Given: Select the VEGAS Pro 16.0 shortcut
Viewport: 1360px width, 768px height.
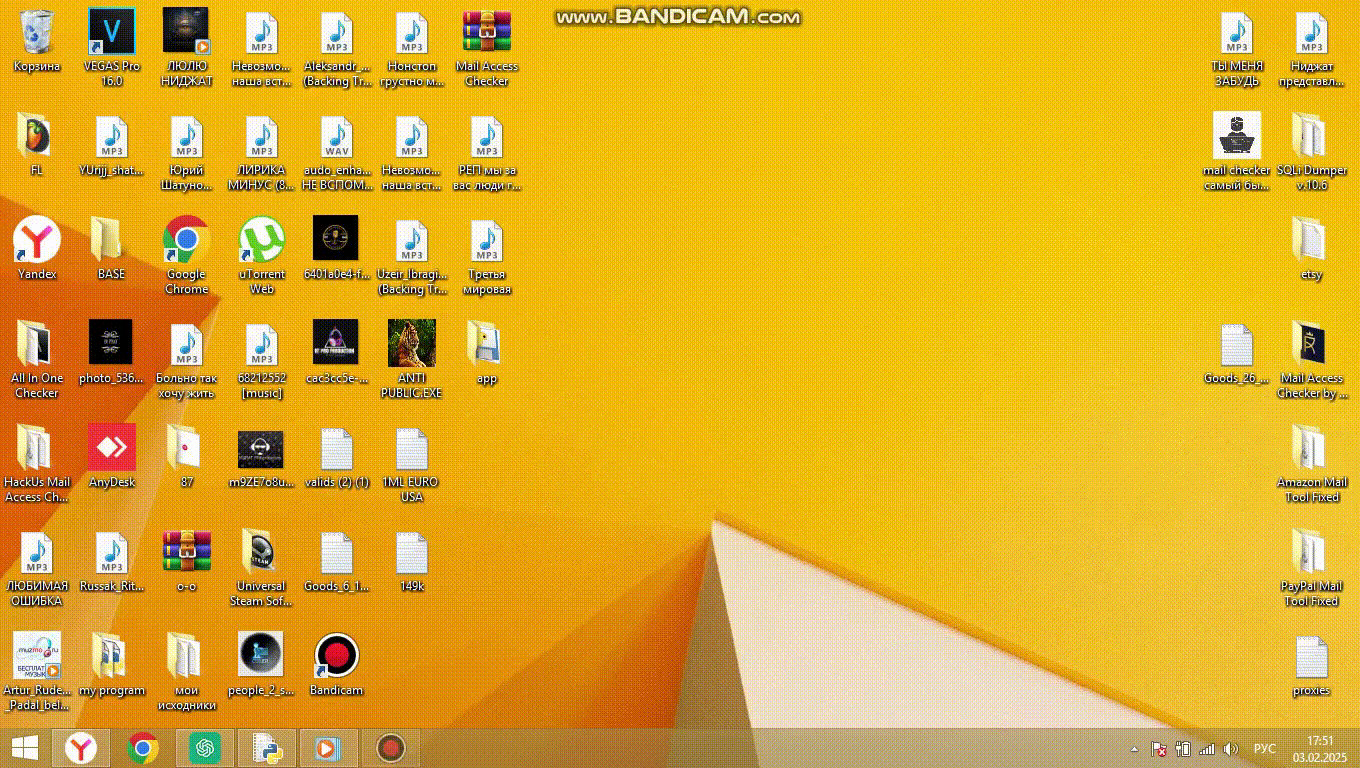Looking at the screenshot, I should [111, 34].
